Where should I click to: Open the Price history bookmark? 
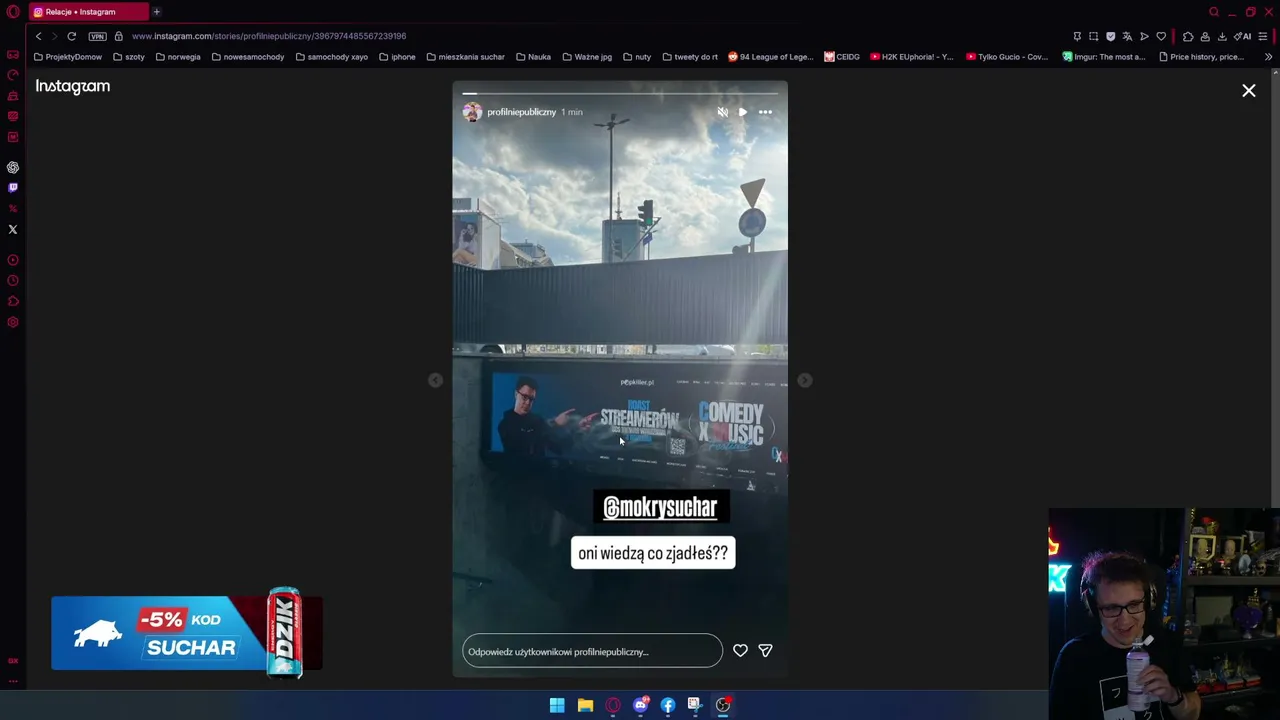pos(1201,57)
